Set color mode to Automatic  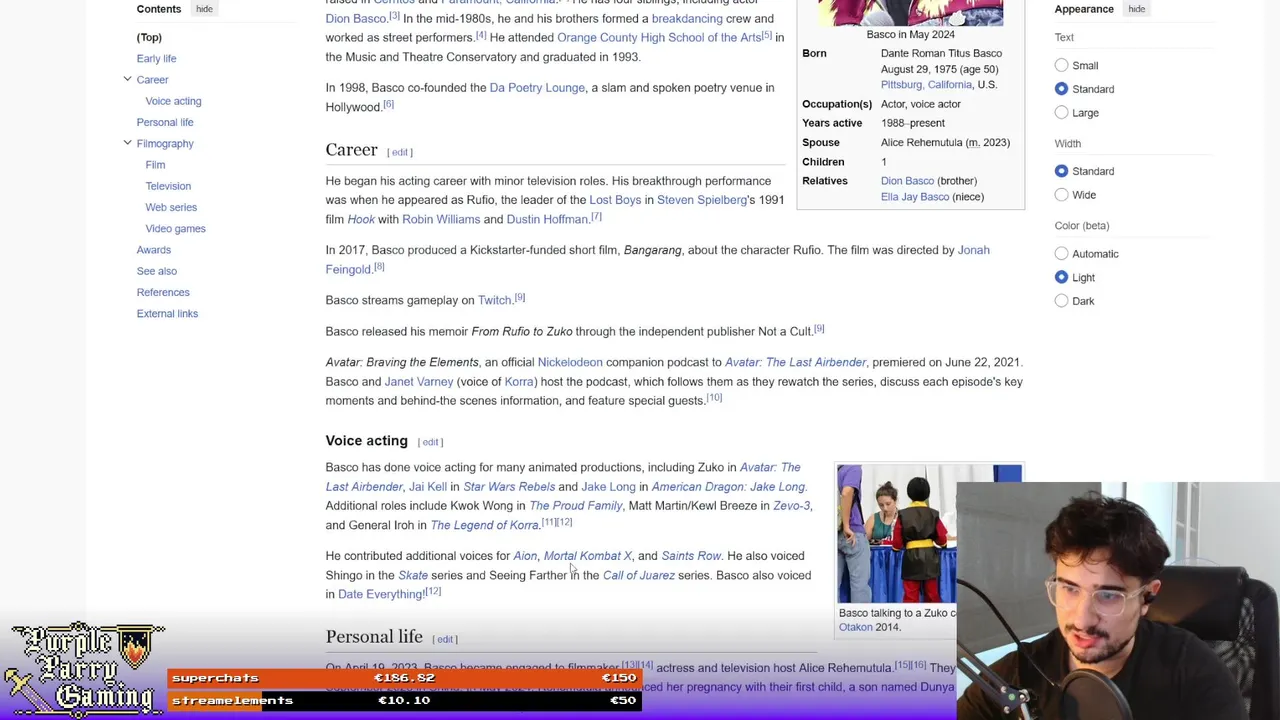tap(1061, 254)
